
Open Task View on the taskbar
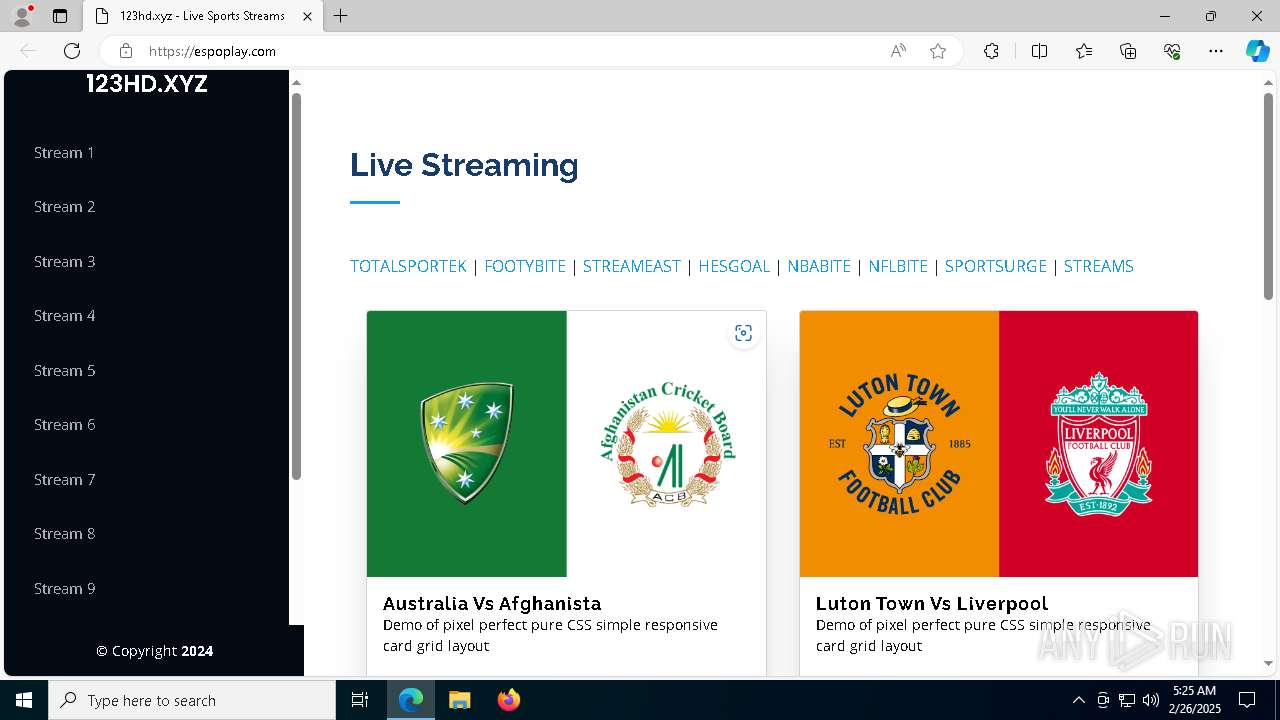pos(360,700)
